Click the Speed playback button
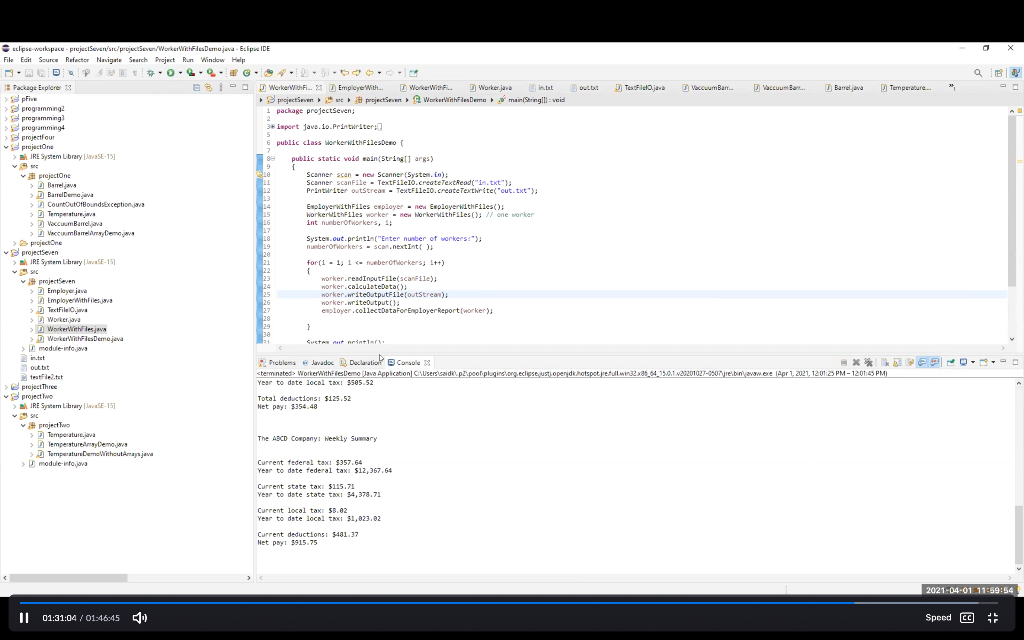The height and width of the screenshot is (640, 1024). (938, 617)
